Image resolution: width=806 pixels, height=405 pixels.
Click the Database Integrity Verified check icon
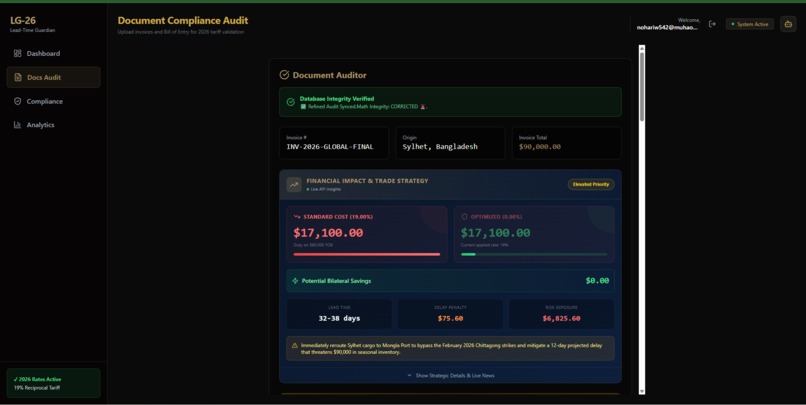pos(290,102)
